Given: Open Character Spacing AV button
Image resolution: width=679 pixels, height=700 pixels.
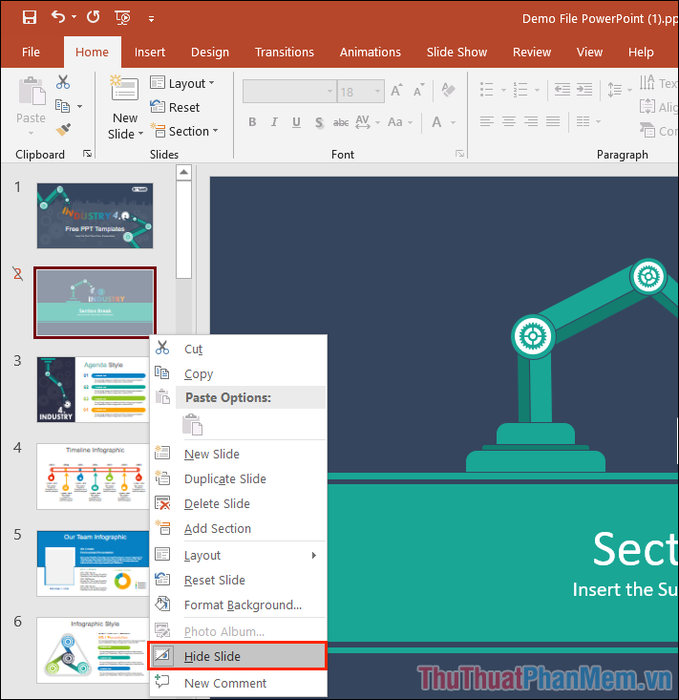Looking at the screenshot, I should point(367,122).
